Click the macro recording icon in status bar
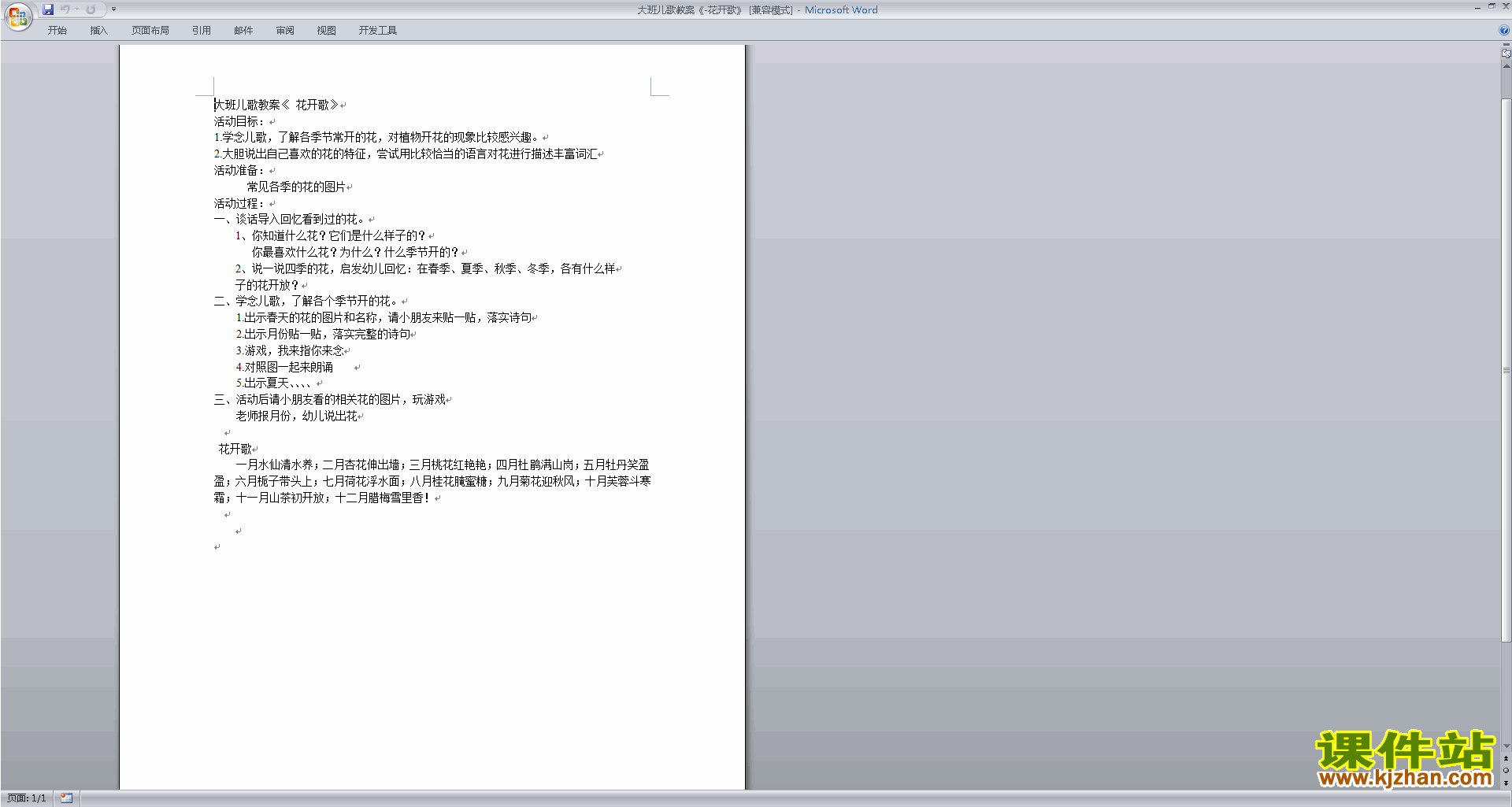This screenshot has width=1512, height=807. click(x=67, y=798)
